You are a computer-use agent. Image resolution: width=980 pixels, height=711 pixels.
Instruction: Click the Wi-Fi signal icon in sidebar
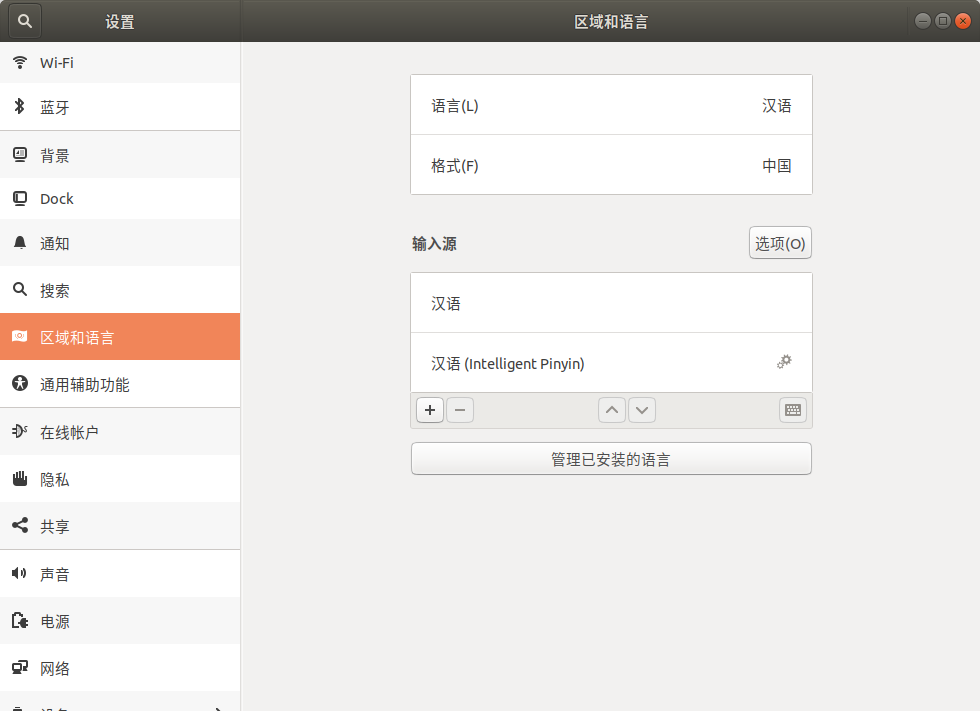tap(20, 62)
